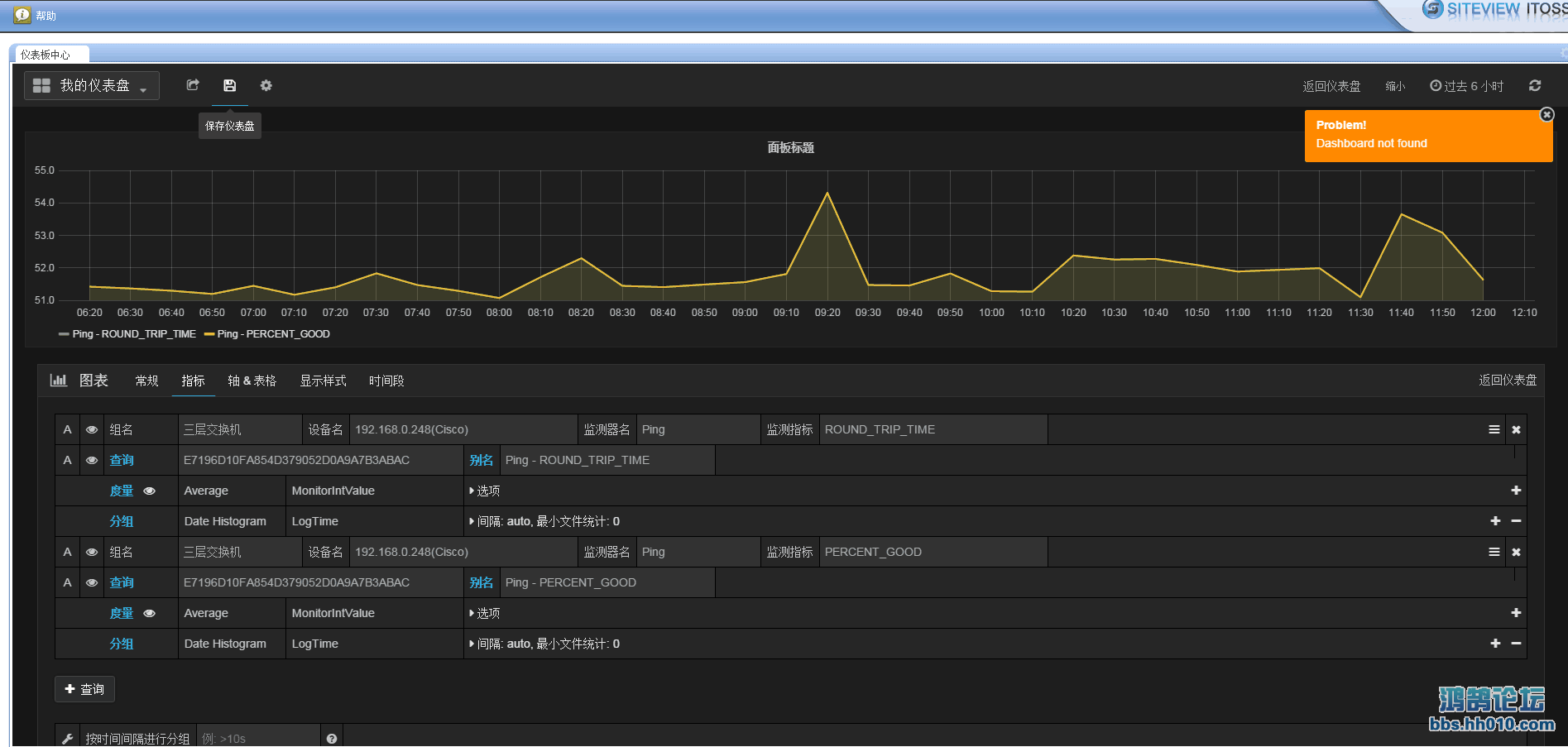Remove group-by with minus in PERCENT_GOOD 分组 row
This screenshot has width=1568, height=747.
pyautogui.click(x=1516, y=644)
